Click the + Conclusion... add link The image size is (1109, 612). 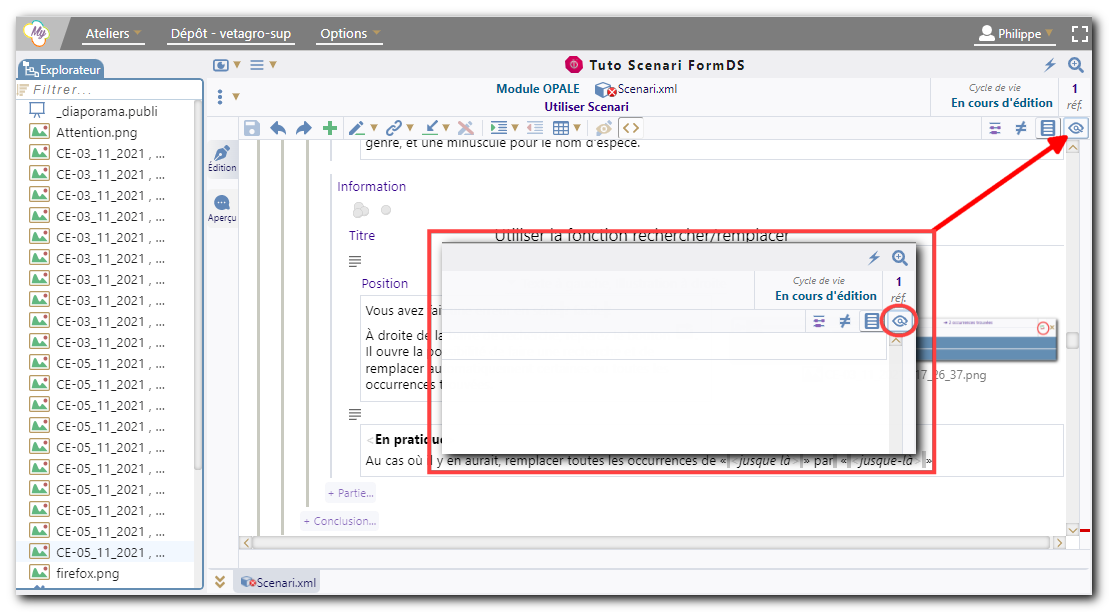coord(339,521)
